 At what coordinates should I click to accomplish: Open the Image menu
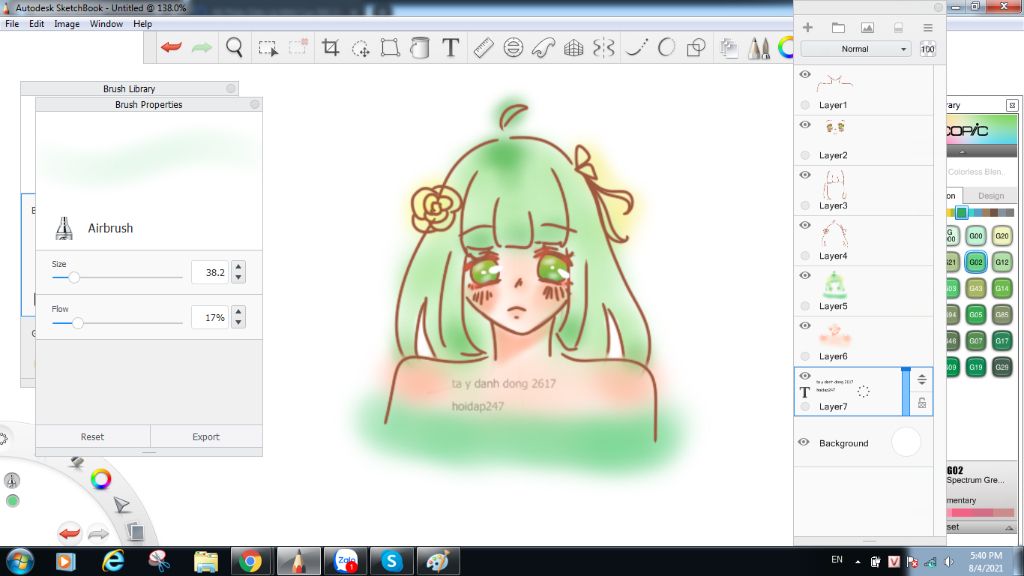click(x=67, y=24)
